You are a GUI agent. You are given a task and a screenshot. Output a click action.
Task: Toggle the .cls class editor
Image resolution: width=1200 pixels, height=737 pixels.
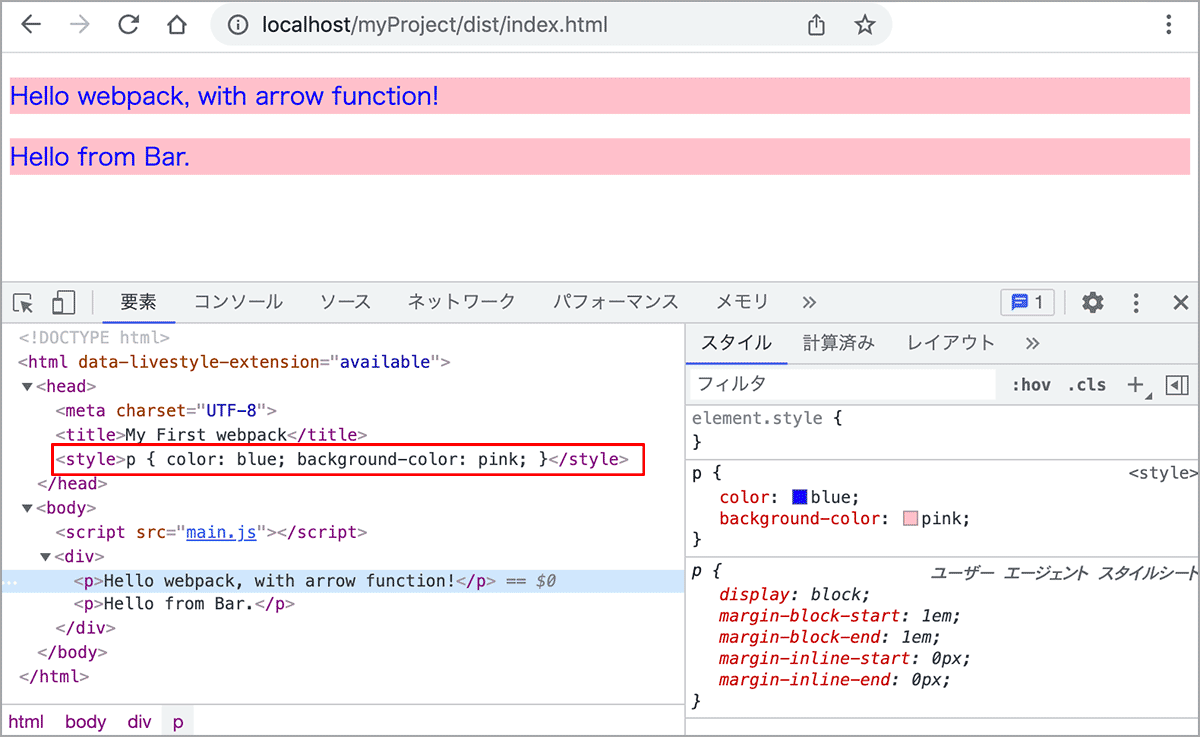coord(1087,385)
